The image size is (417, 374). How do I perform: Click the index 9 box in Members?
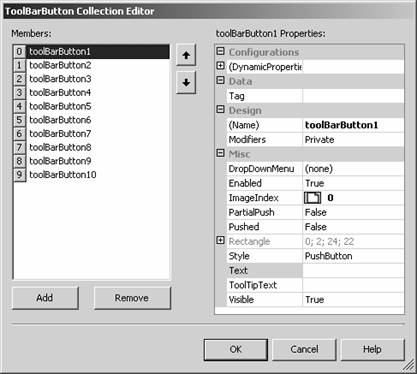[x=19, y=175]
